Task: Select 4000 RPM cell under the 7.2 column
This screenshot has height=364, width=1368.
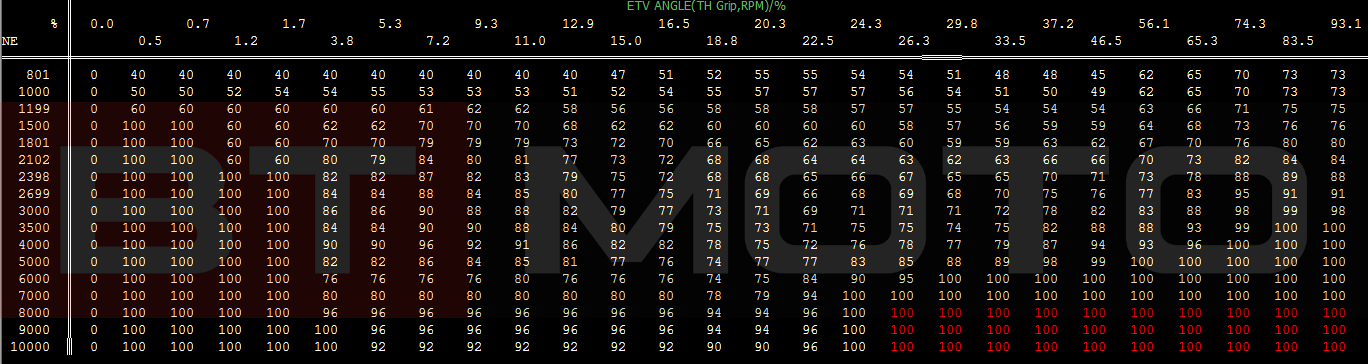Action: point(426,244)
